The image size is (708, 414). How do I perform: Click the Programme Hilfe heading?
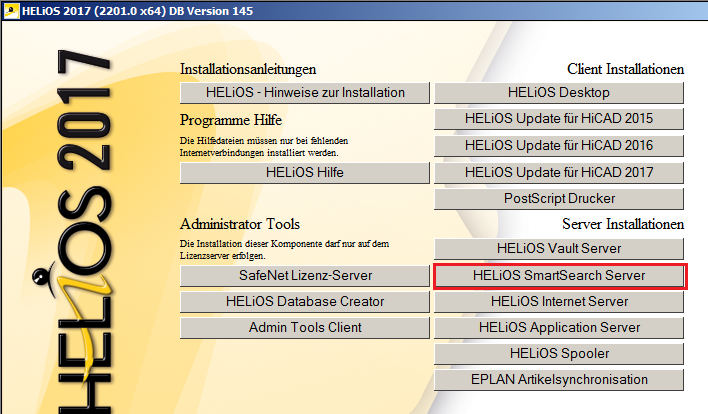(x=231, y=120)
